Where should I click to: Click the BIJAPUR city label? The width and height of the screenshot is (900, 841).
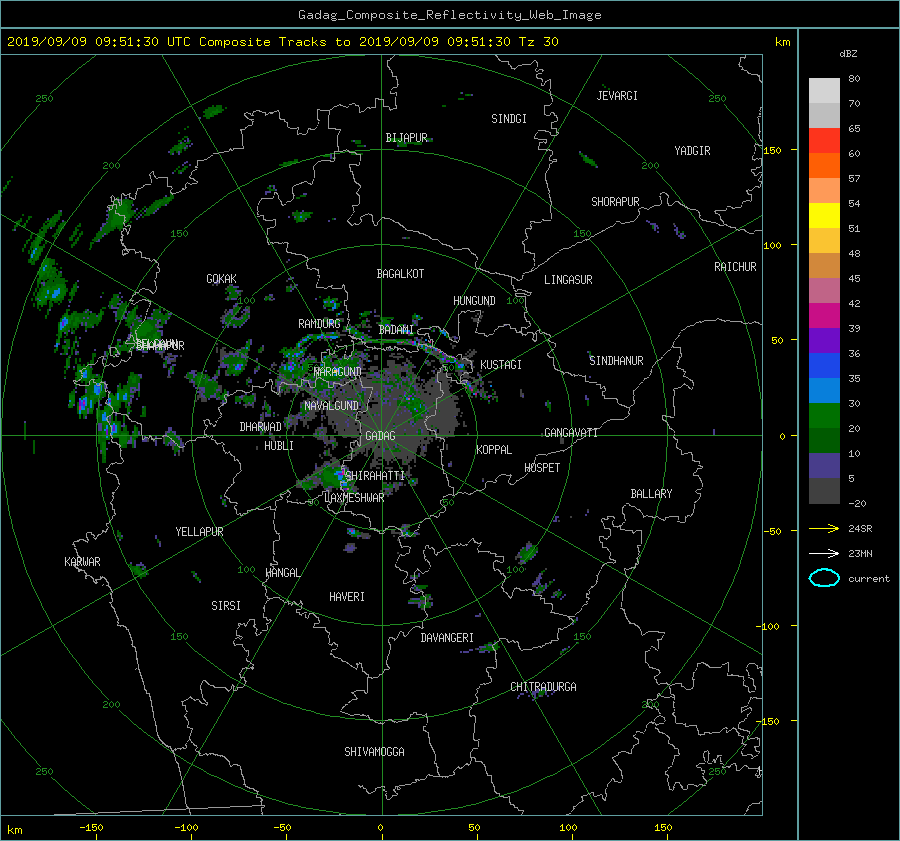406,138
